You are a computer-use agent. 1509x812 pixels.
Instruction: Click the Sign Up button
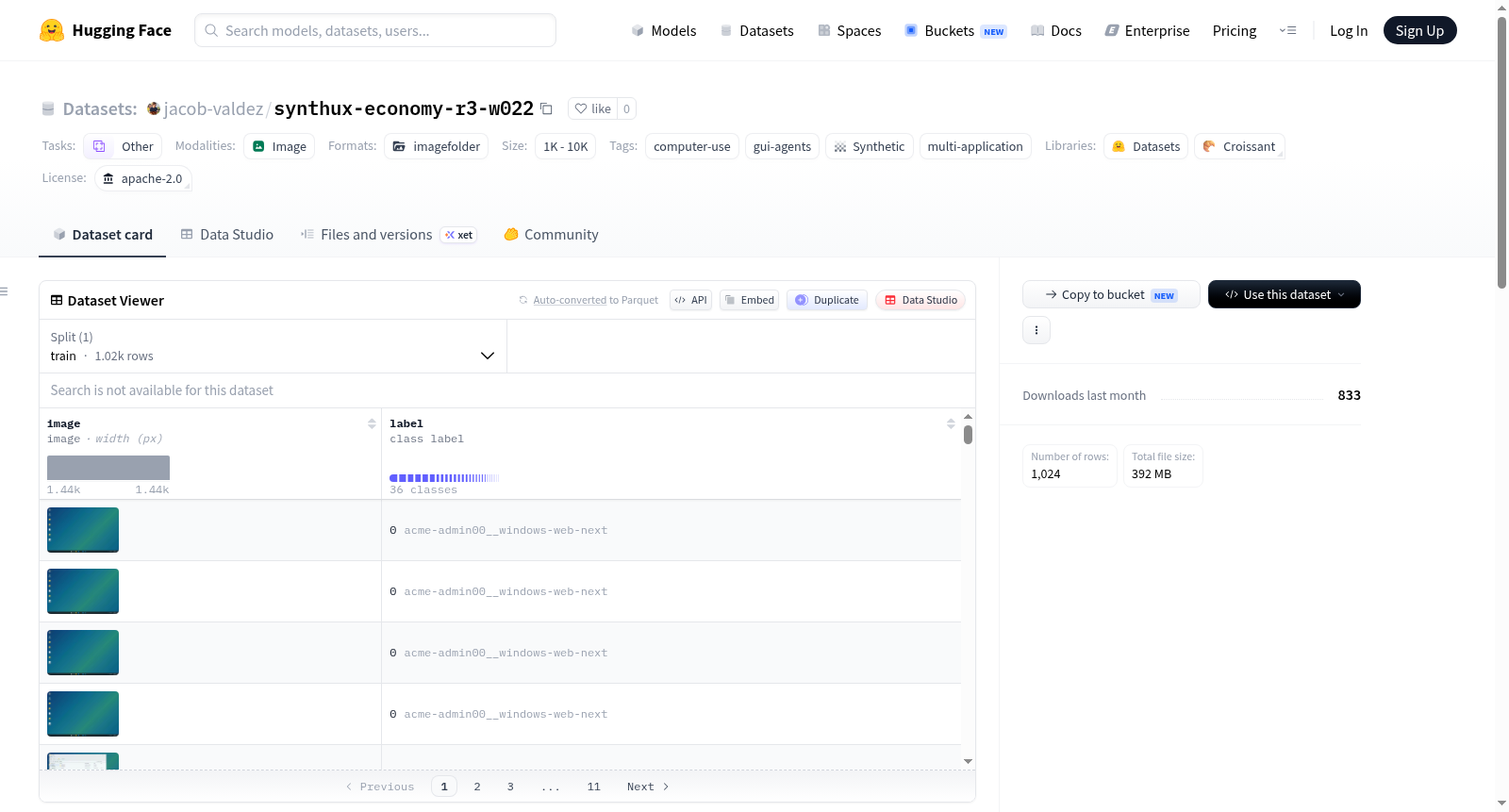click(1419, 30)
